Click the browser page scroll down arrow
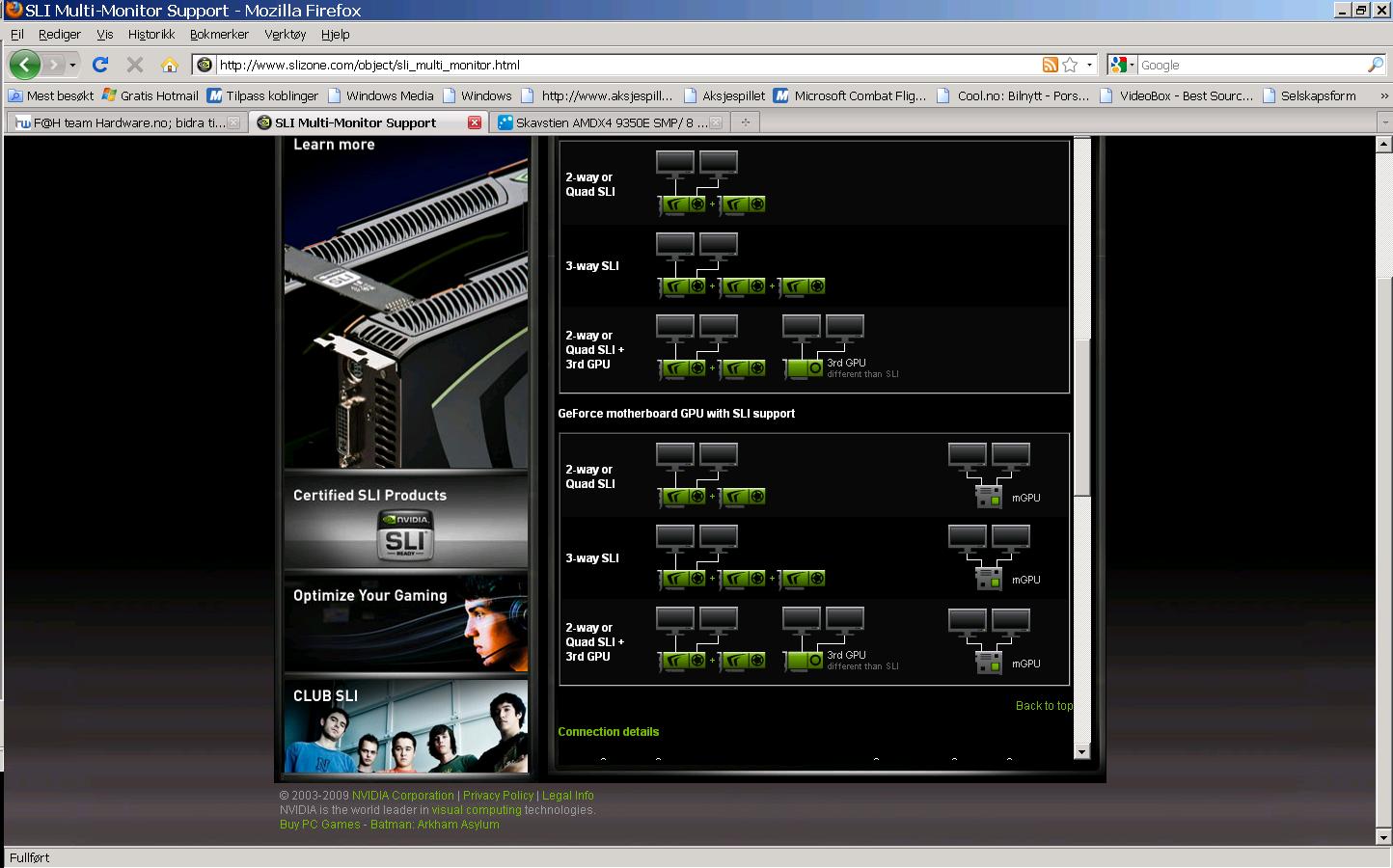 (1384, 837)
